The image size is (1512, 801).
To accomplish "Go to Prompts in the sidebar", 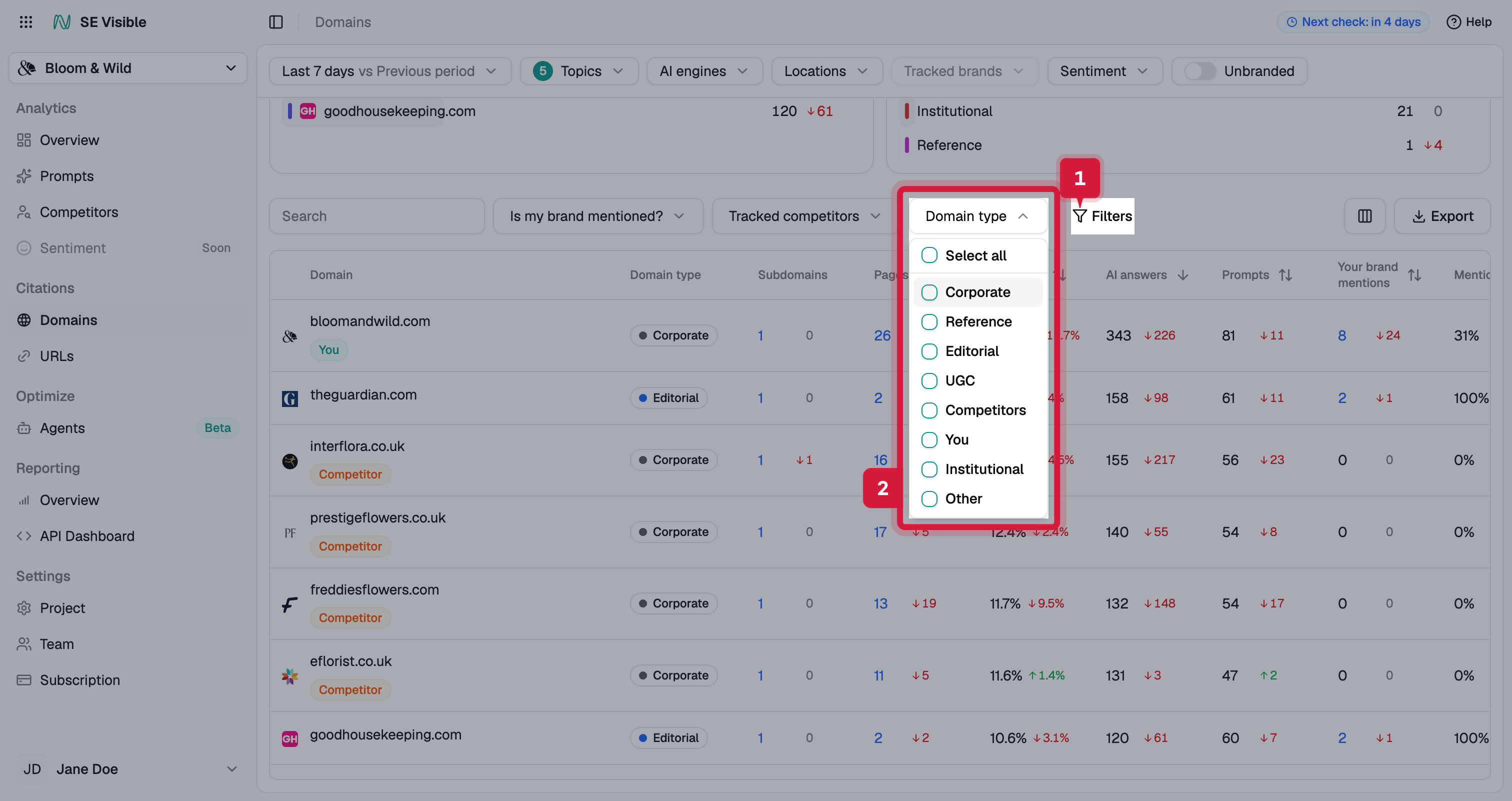I will coord(66,176).
